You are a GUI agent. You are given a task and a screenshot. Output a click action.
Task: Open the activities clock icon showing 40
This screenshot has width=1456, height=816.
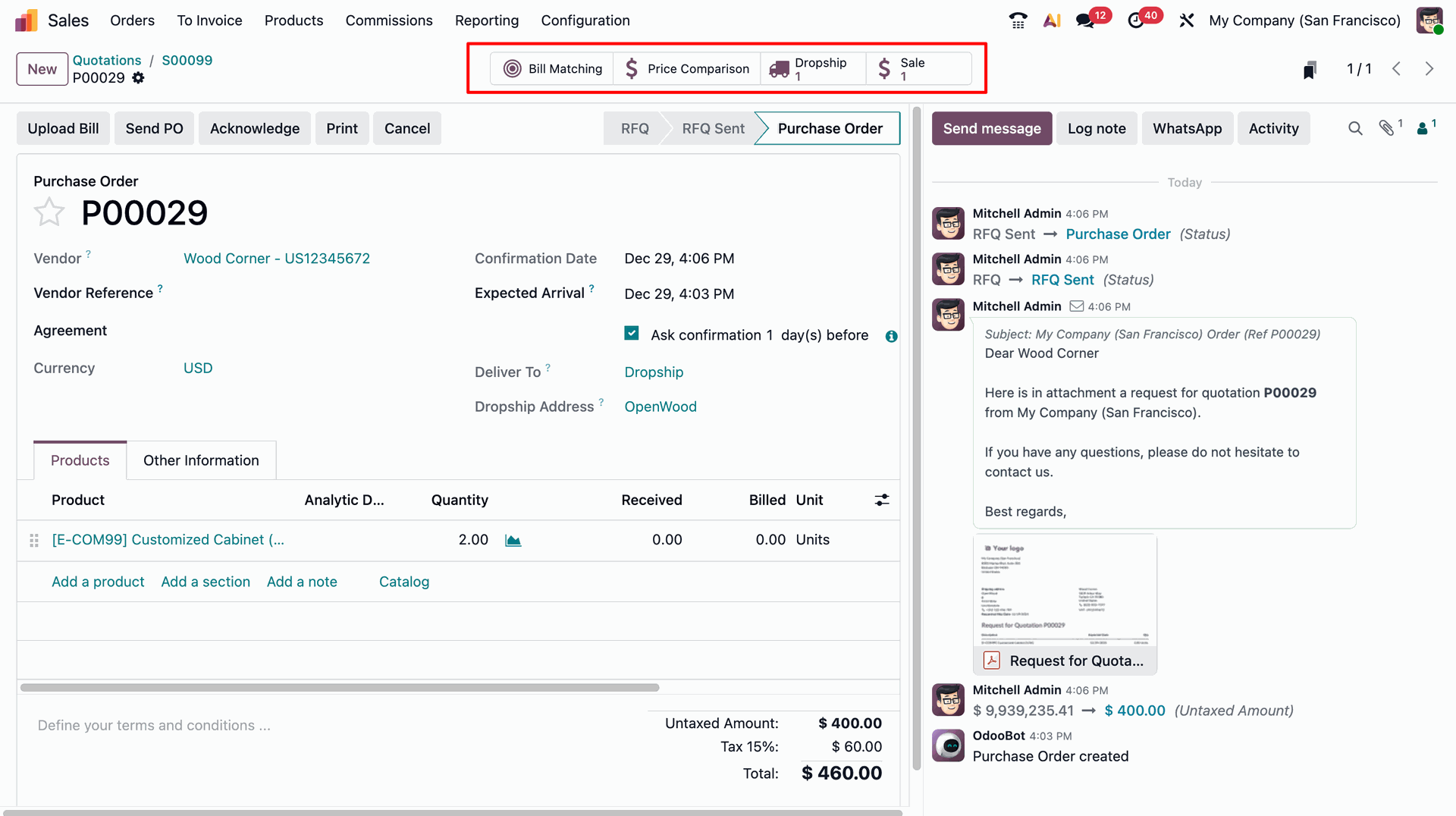[1137, 20]
